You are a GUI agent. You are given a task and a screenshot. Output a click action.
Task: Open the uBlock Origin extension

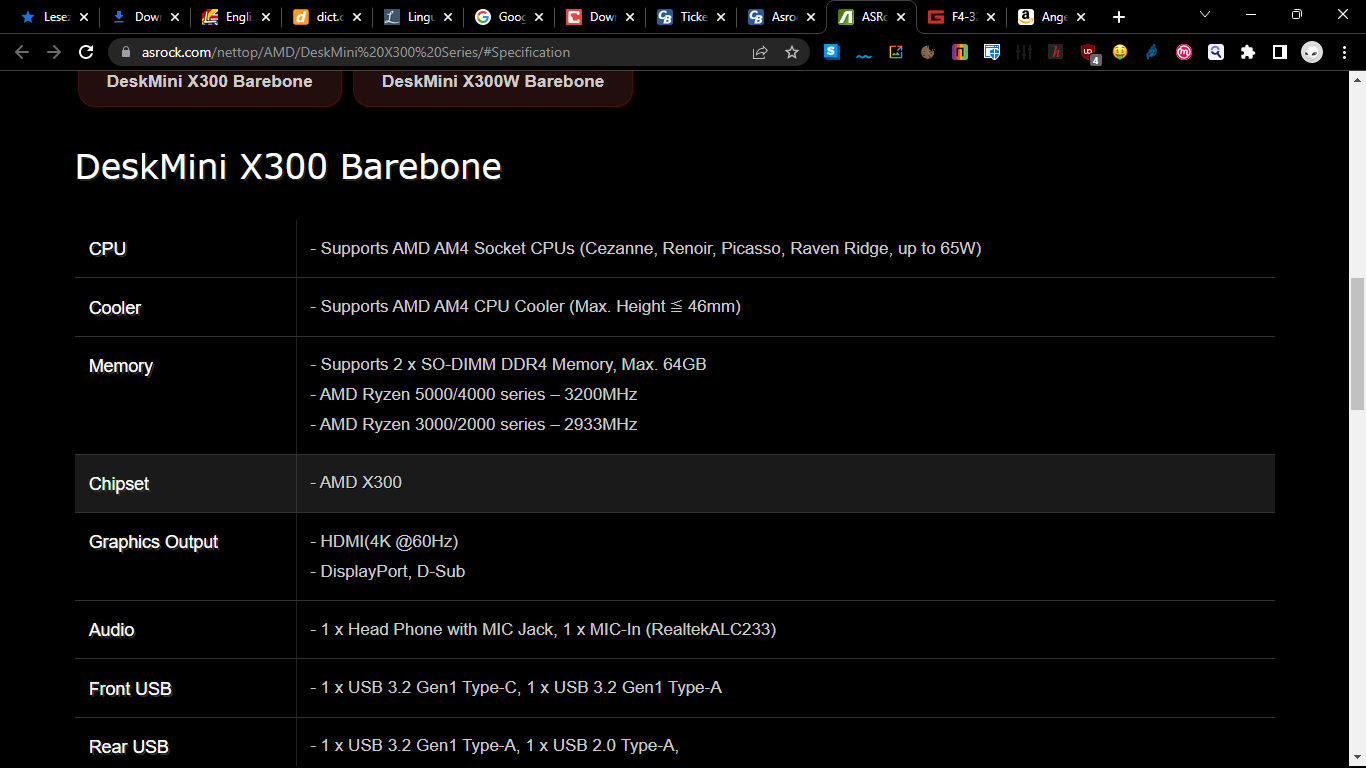click(x=1088, y=52)
